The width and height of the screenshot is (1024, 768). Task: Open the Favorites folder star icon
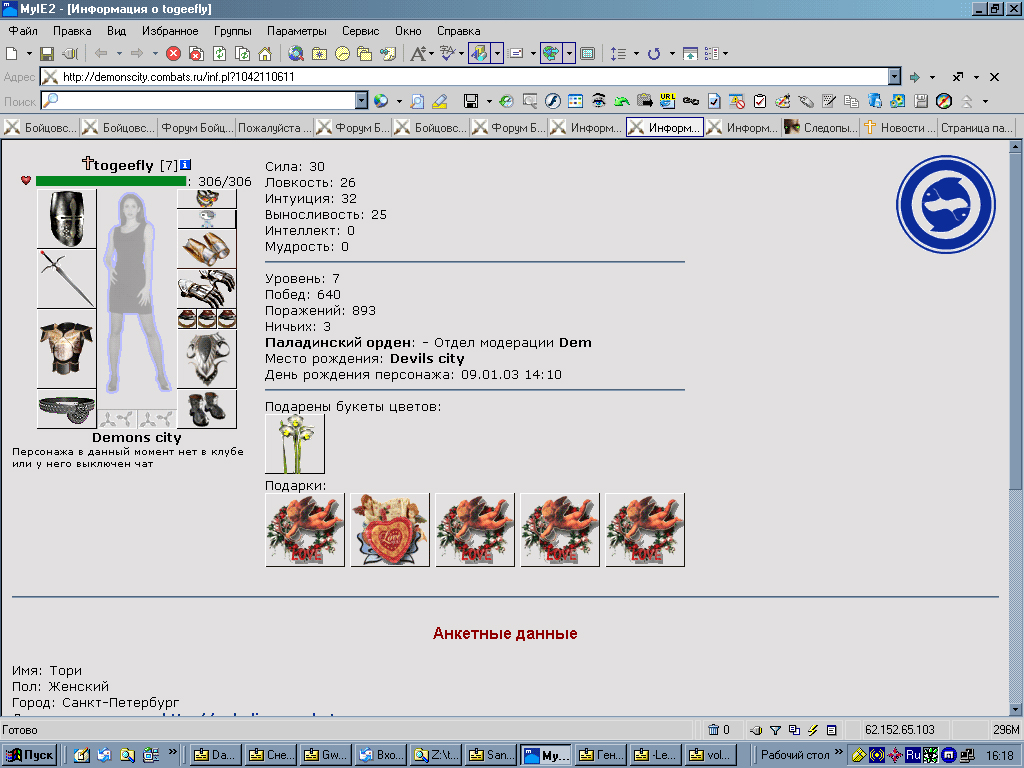click(x=319, y=54)
